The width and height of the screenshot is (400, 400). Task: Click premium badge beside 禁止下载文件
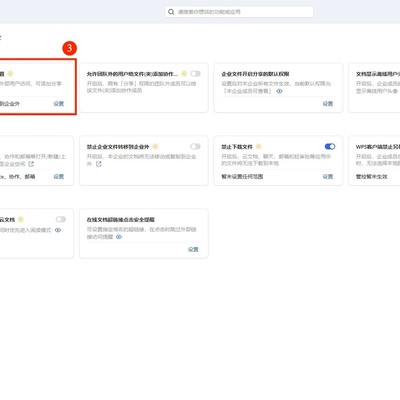(259, 146)
